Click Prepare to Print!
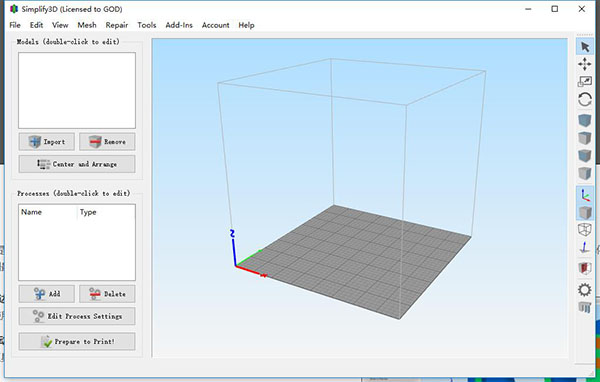This screenshot has width=600, height=382. click(x=77, y=341)
